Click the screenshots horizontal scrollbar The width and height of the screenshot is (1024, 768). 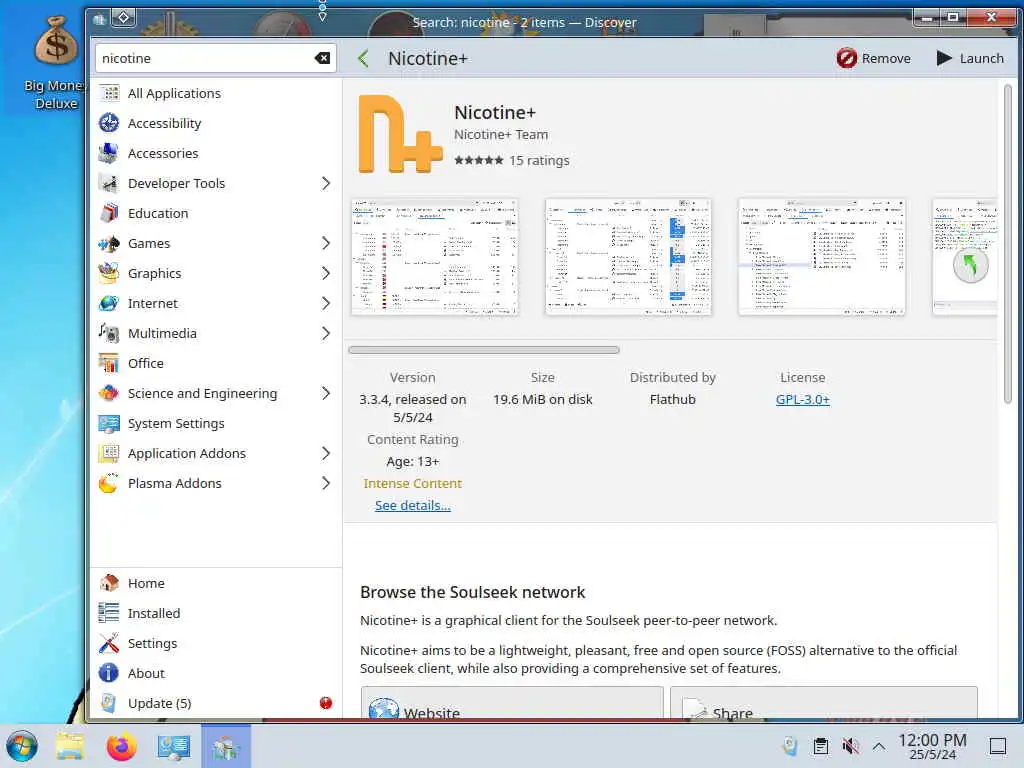coord(484,350)
